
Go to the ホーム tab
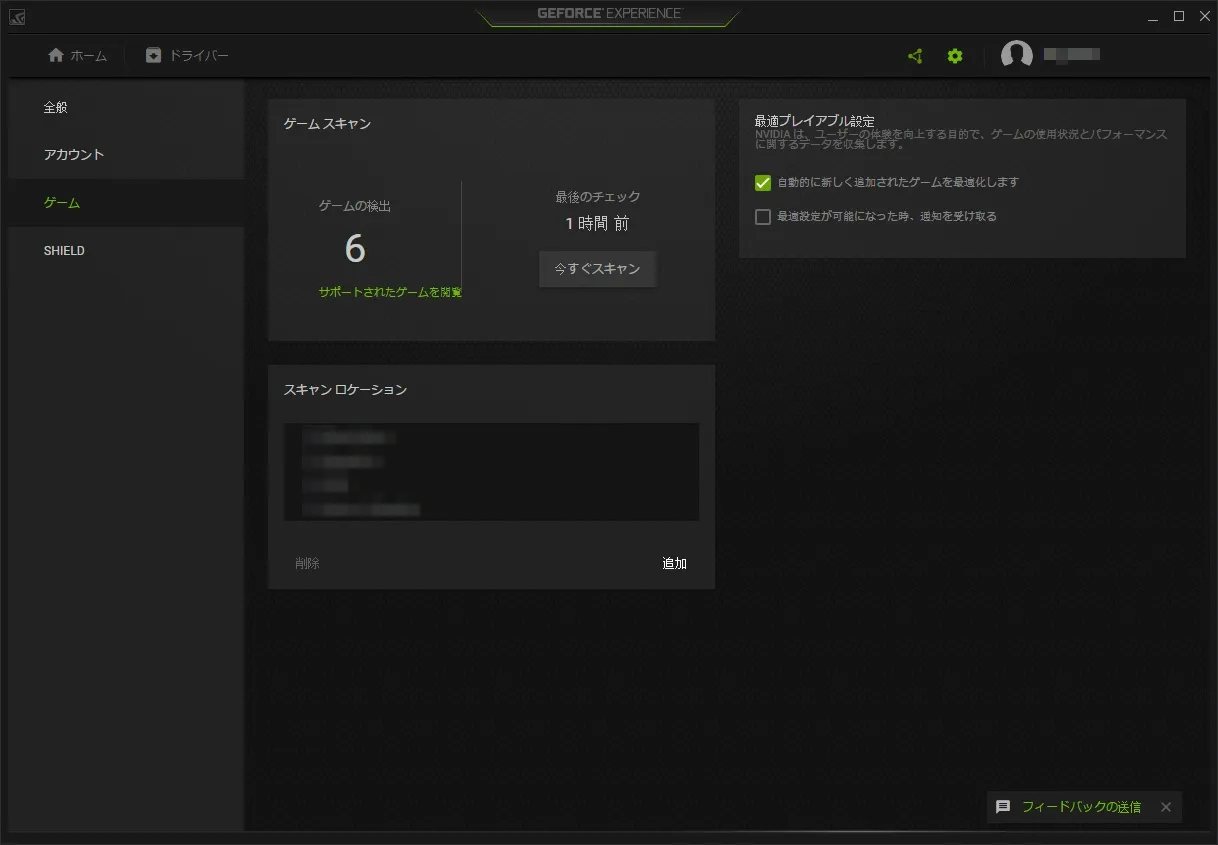pyautogui.click(x=77, y=55)
